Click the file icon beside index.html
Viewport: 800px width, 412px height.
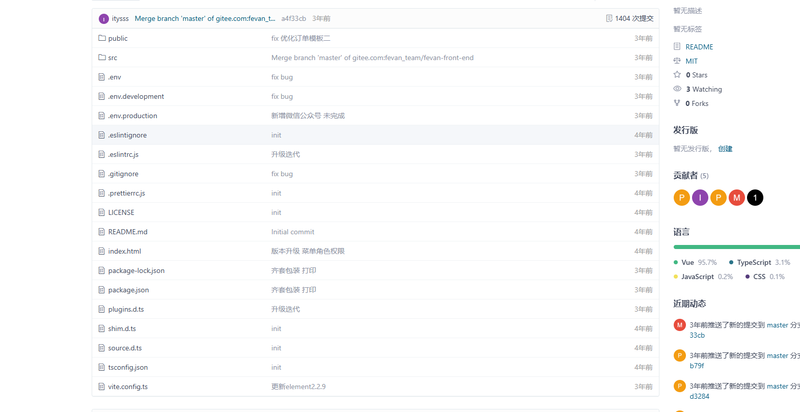coord(102,251)
